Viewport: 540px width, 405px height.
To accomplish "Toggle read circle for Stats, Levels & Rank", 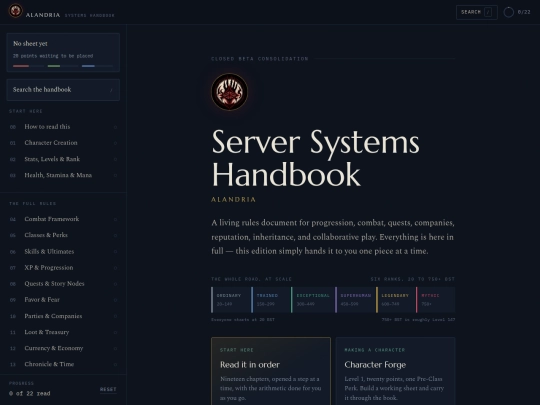I will point(115,159).
